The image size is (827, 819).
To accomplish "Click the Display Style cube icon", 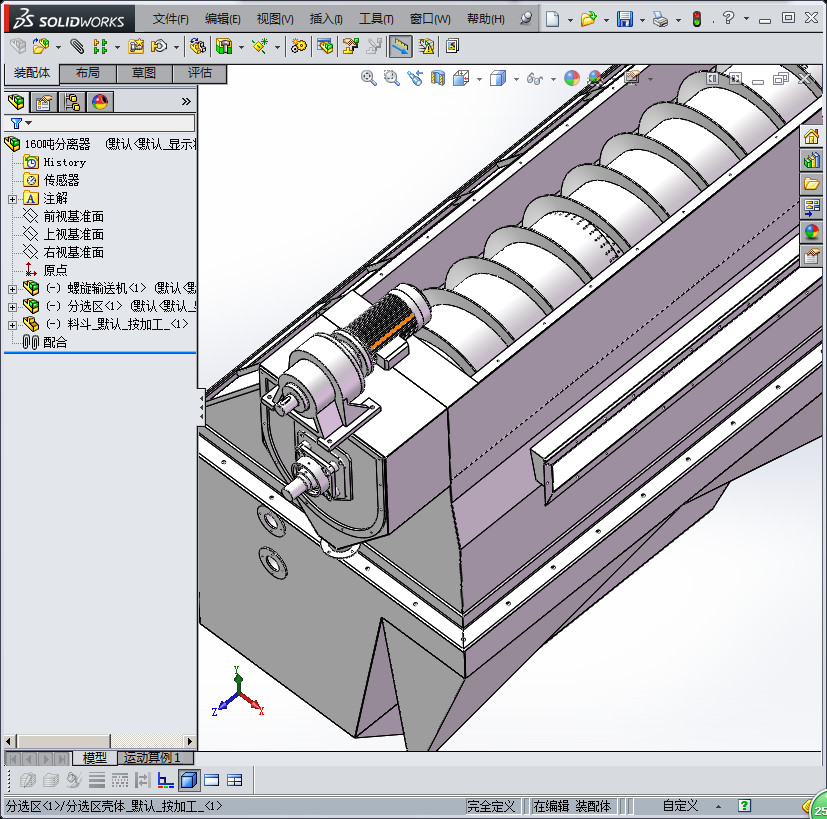I will click(x=498, y=78).
